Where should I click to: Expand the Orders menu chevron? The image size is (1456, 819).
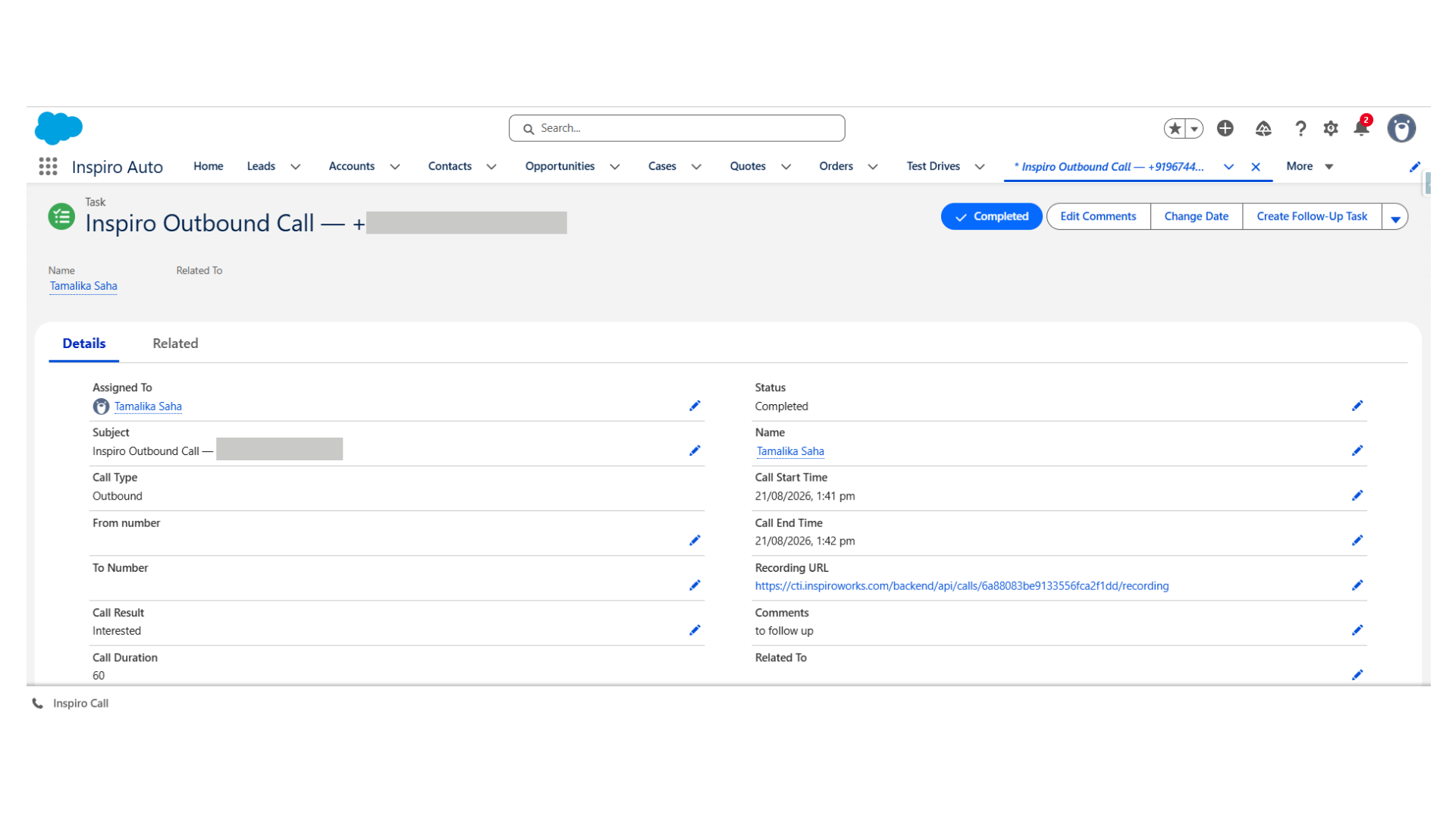point(873,167)
